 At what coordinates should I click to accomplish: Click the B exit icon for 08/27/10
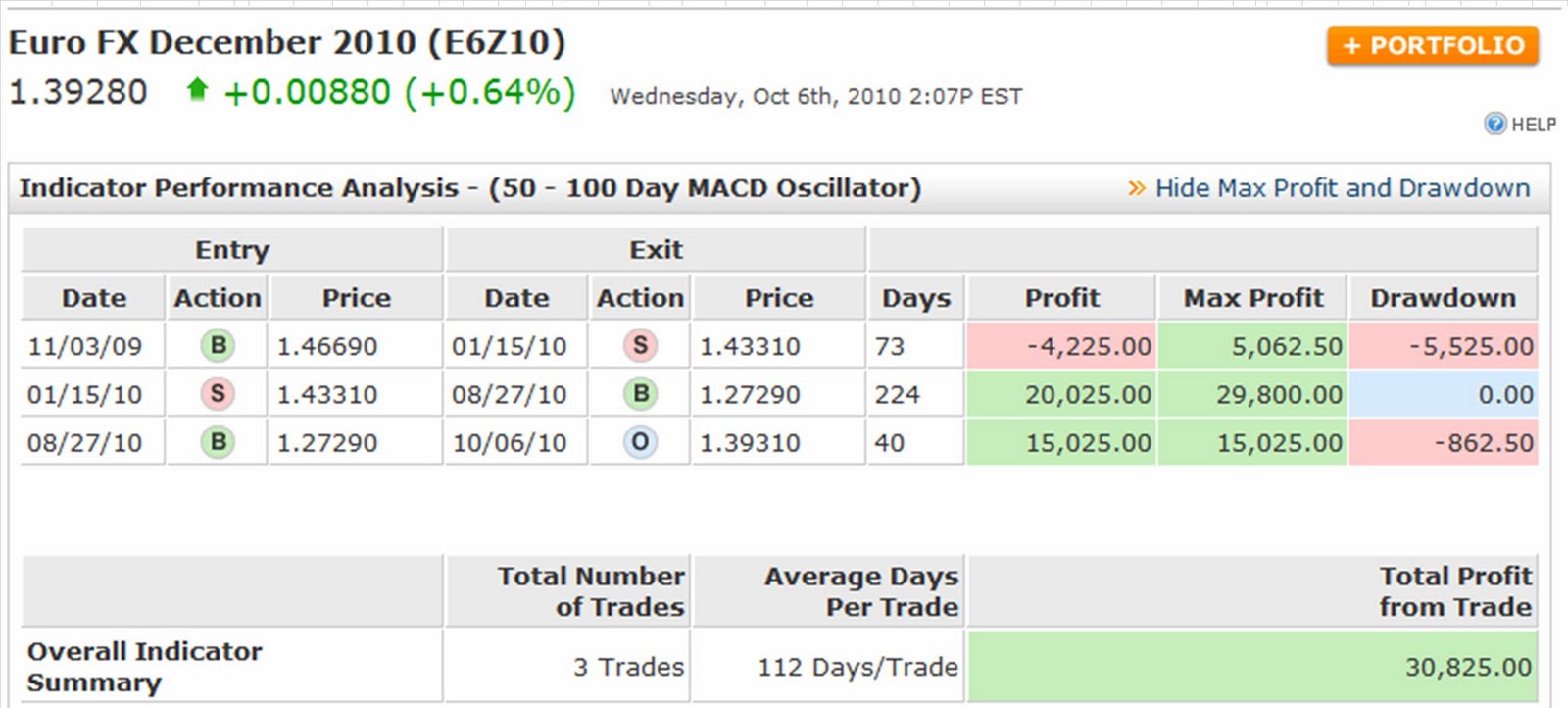(x=640, y=394)
